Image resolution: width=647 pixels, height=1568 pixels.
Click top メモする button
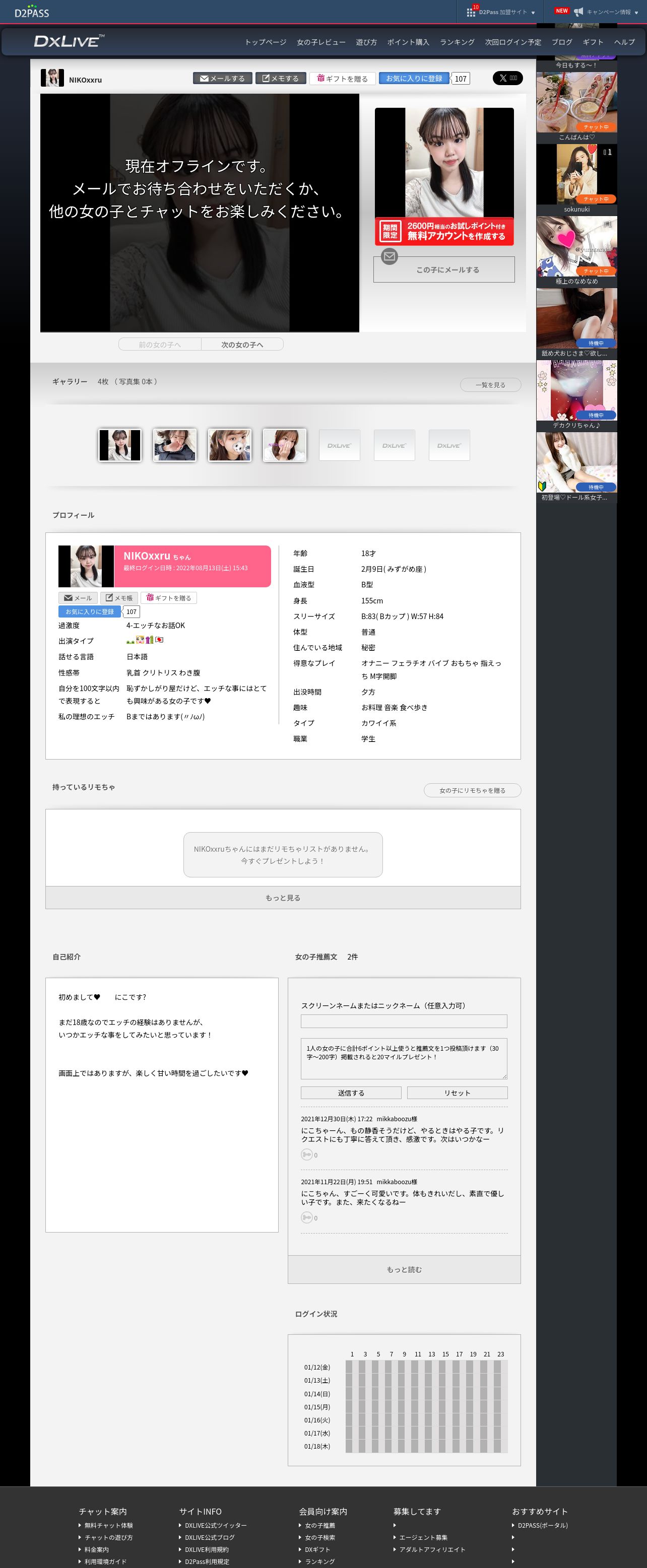coord(281,78)
